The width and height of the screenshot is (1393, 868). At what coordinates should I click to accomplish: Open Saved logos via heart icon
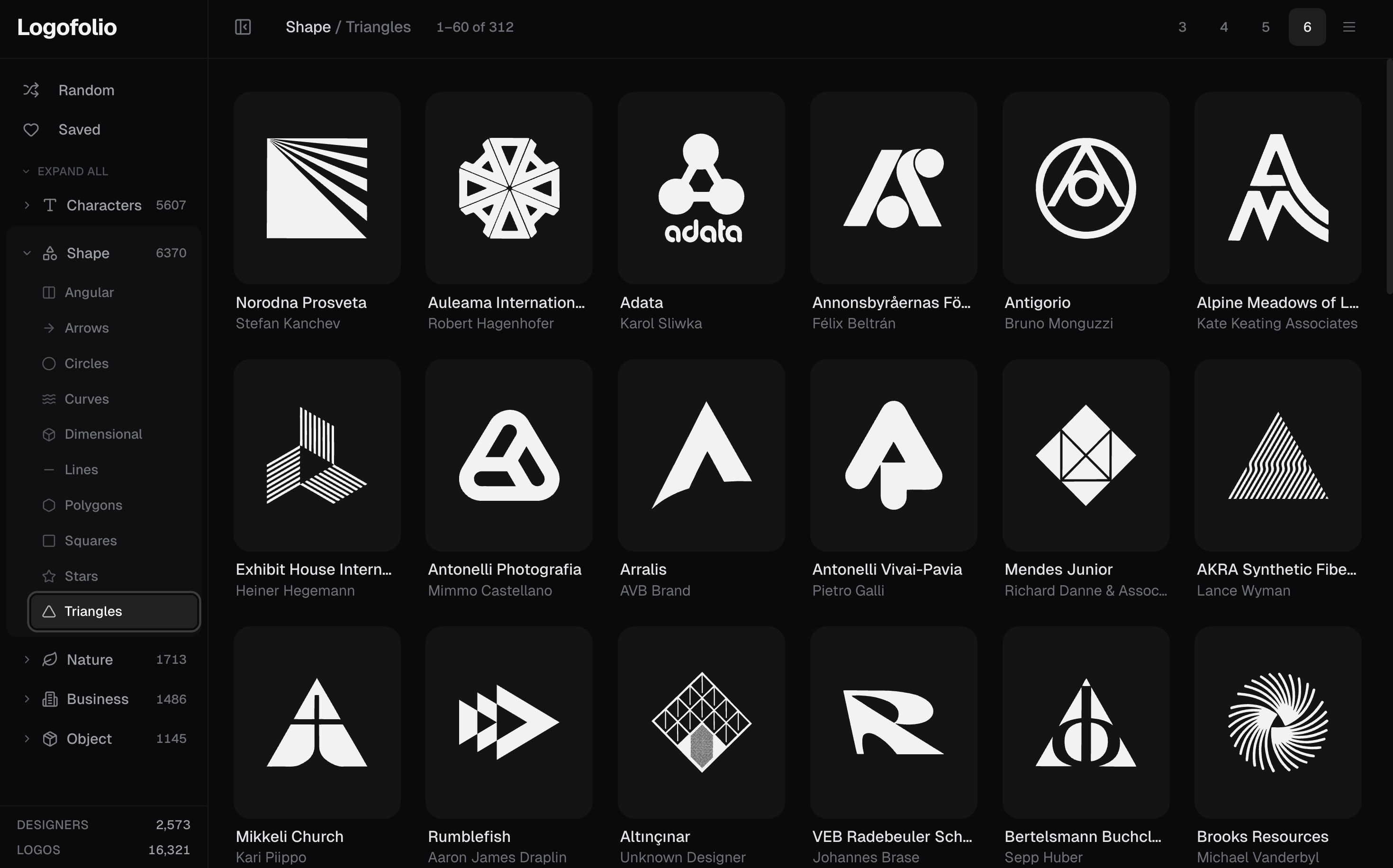coord(31,130)
